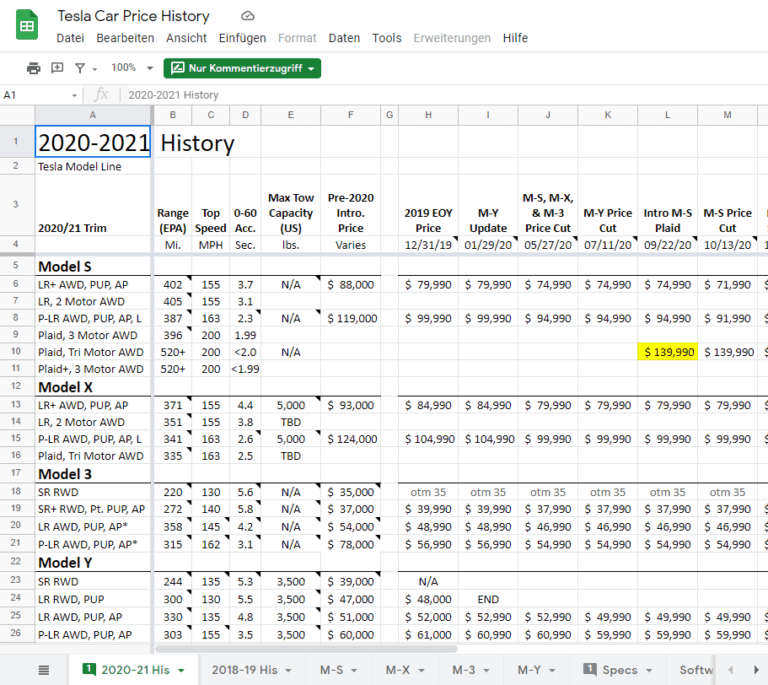Select the $ 124,000 price cell
768x685 pixels.
[x=351, y=439]
